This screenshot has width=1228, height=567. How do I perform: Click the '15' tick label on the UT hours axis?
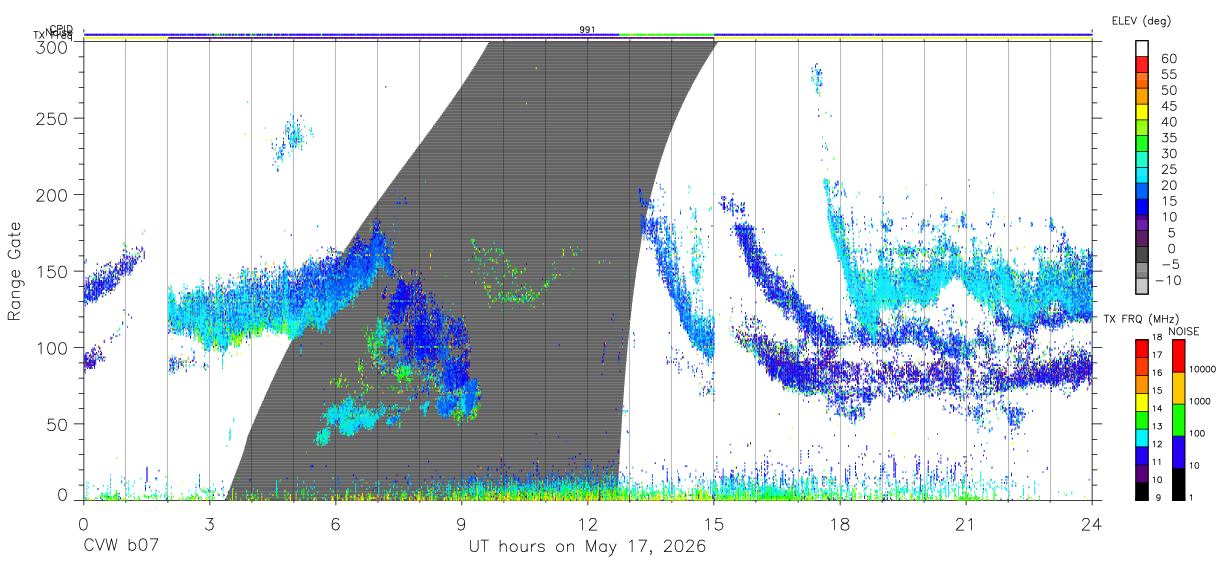coord(713,525)
